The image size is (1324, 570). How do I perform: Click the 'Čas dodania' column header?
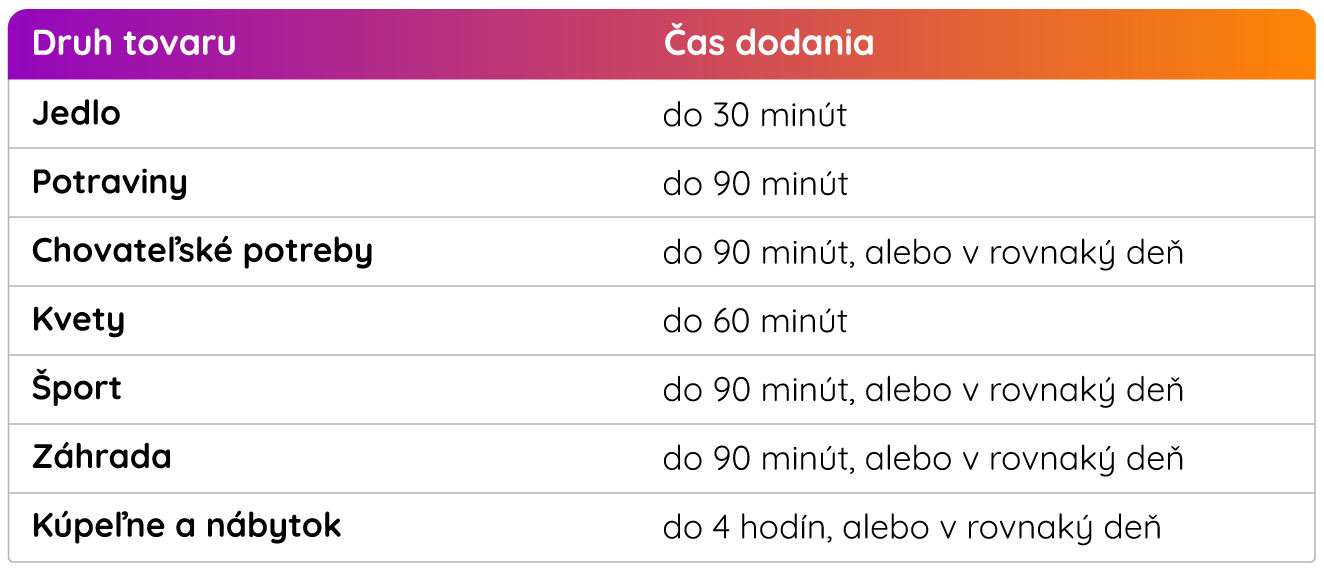click(x=768, y=44)
